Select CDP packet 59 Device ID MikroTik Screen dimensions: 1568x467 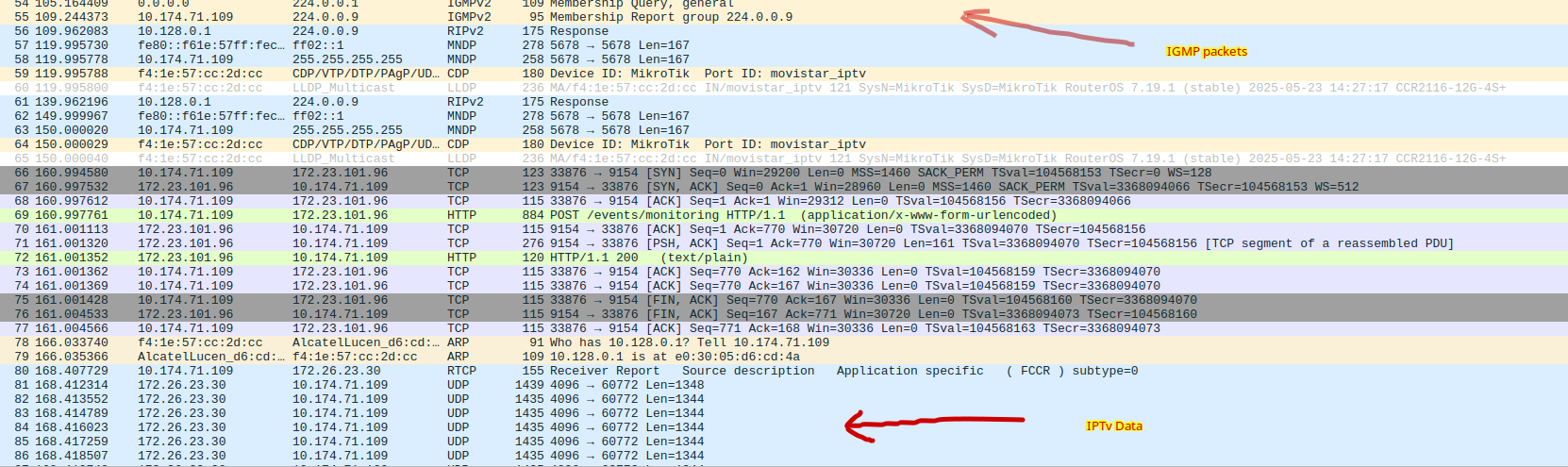(x=784, y=74)
